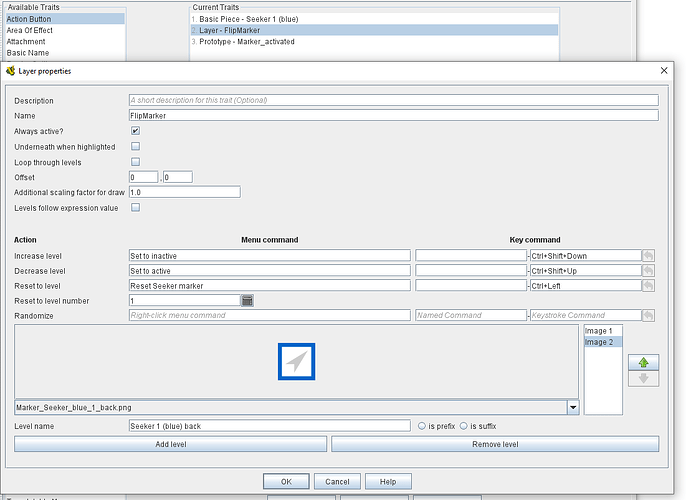Select the 'is prefix' radio button

point(423,426)
